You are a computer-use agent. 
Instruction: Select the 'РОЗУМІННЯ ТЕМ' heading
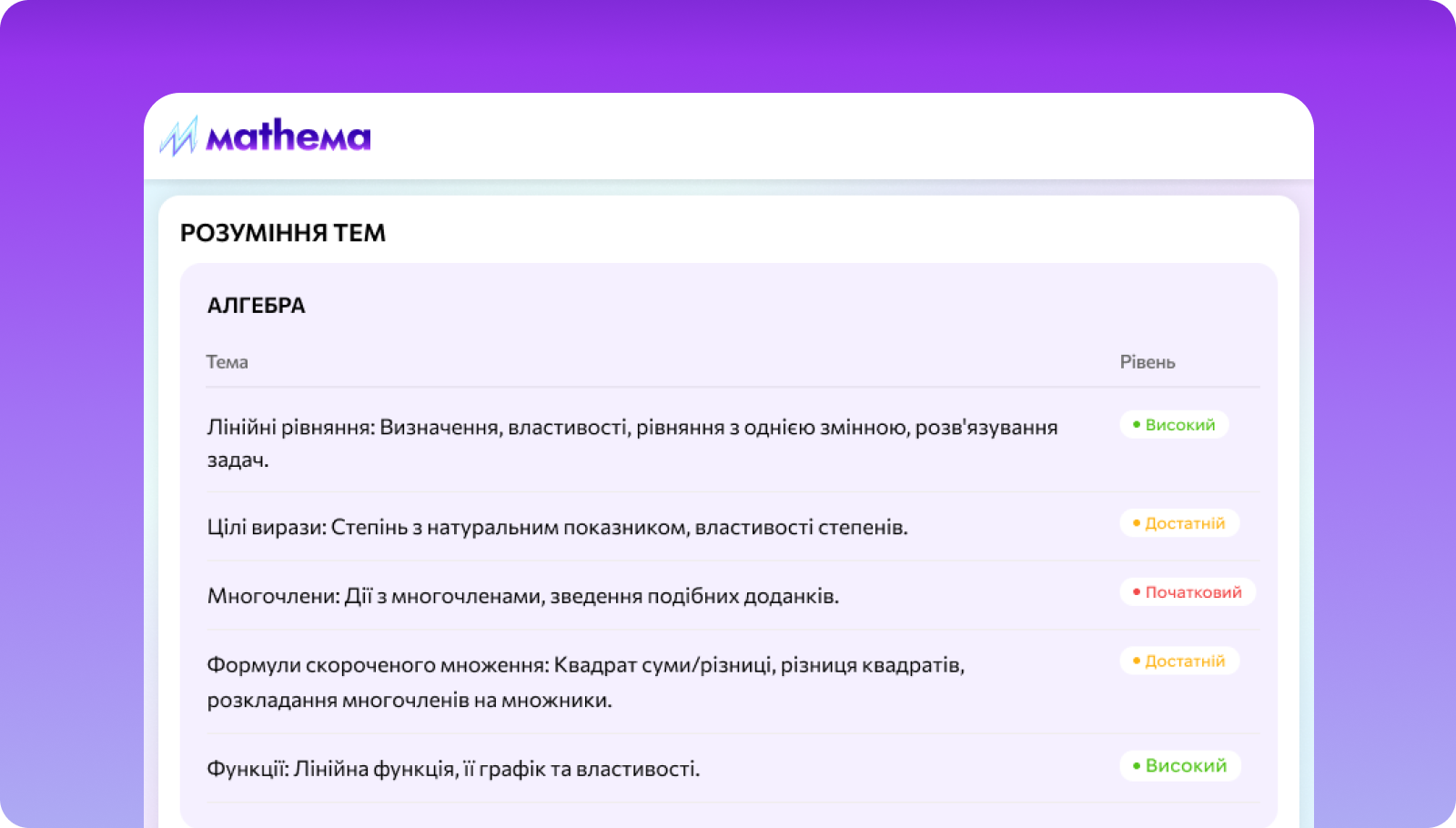pyautogui.click(x=283, y=233)
